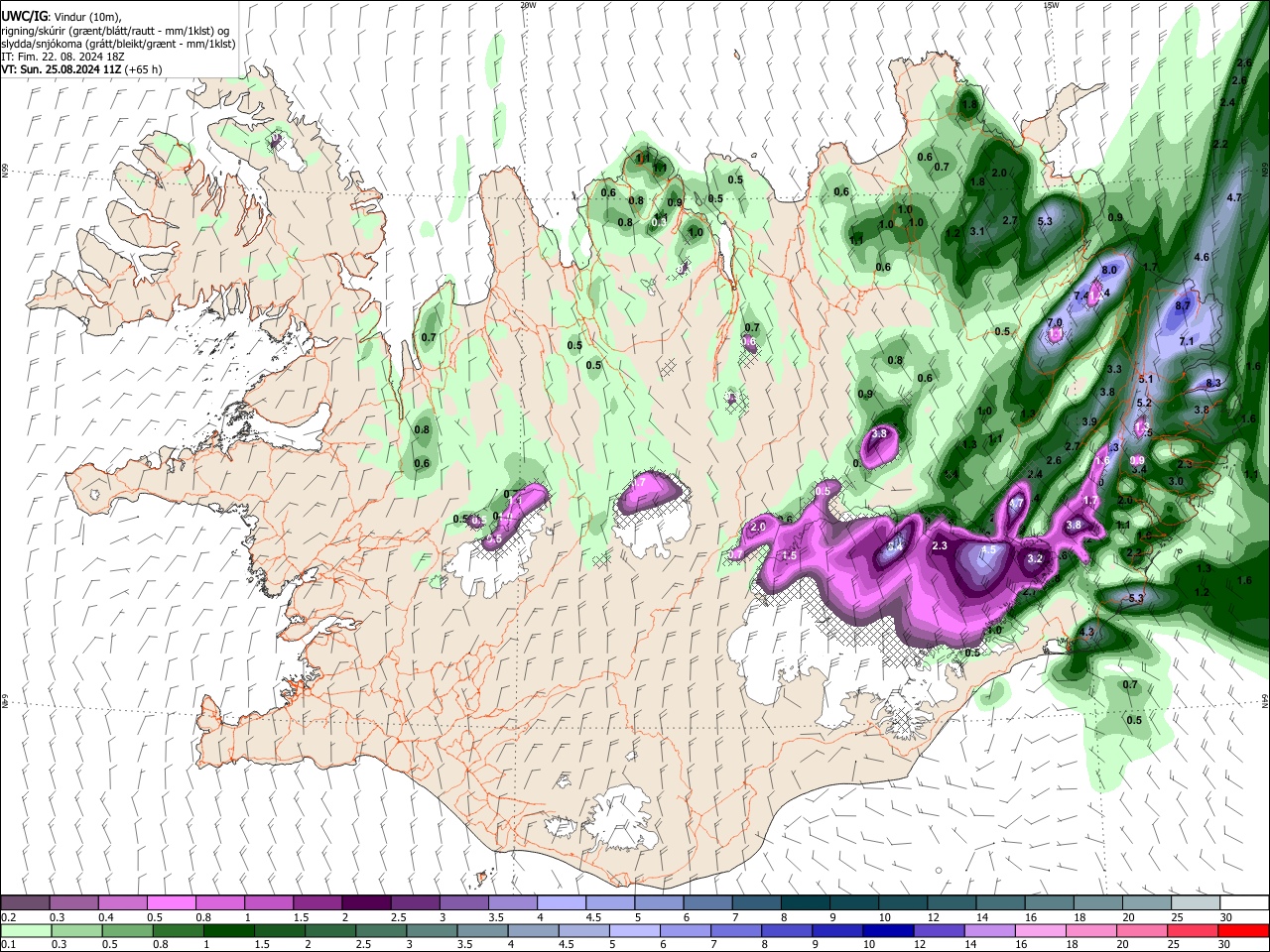Click the 3.2 snowfall value

click(1035, 558)
